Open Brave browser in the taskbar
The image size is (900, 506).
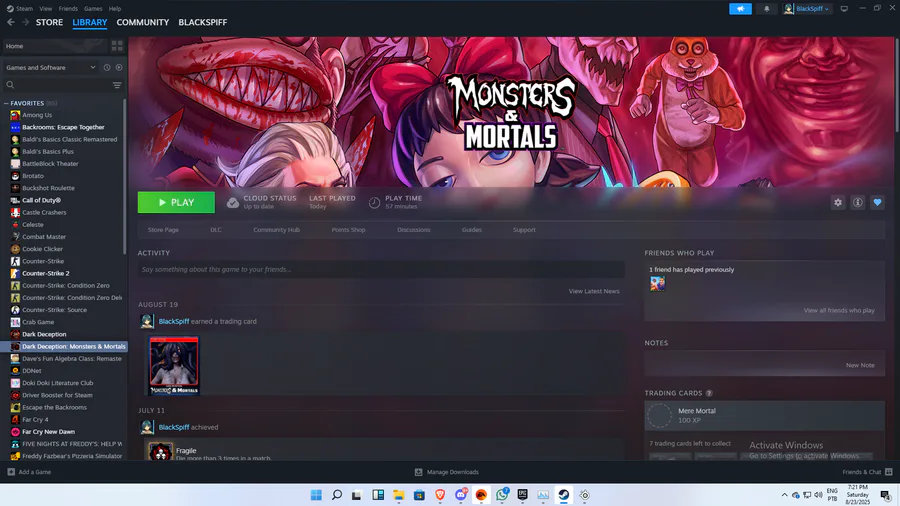click(x=440, y=495)
